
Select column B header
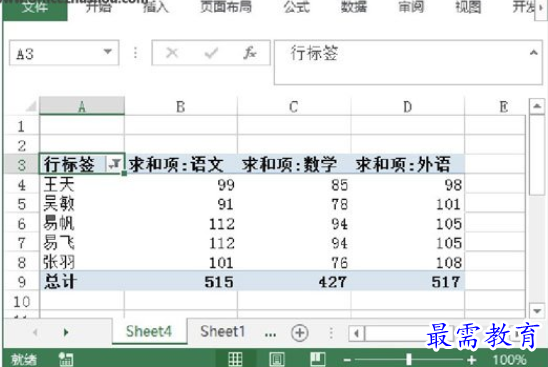coord(181,107)
